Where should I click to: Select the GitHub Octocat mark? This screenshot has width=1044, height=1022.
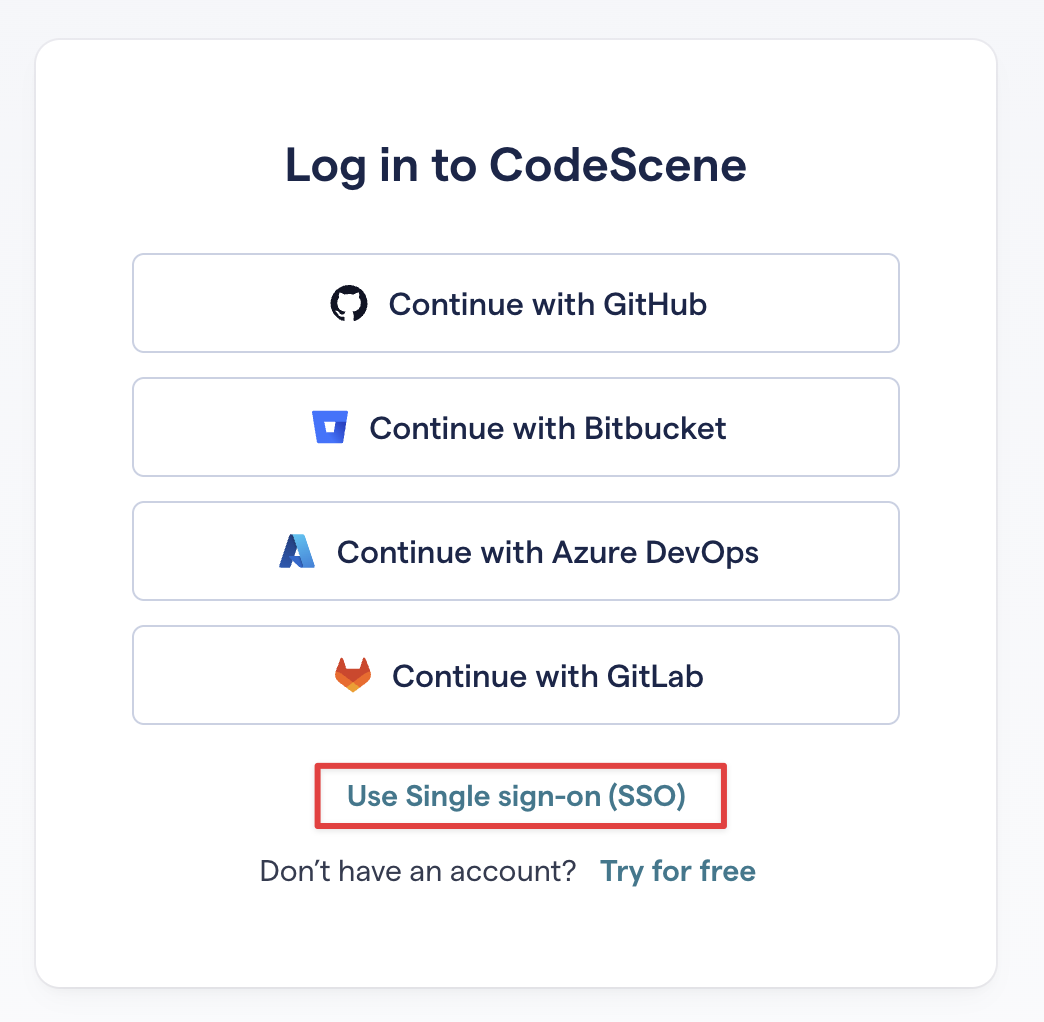tap(350, 303)
